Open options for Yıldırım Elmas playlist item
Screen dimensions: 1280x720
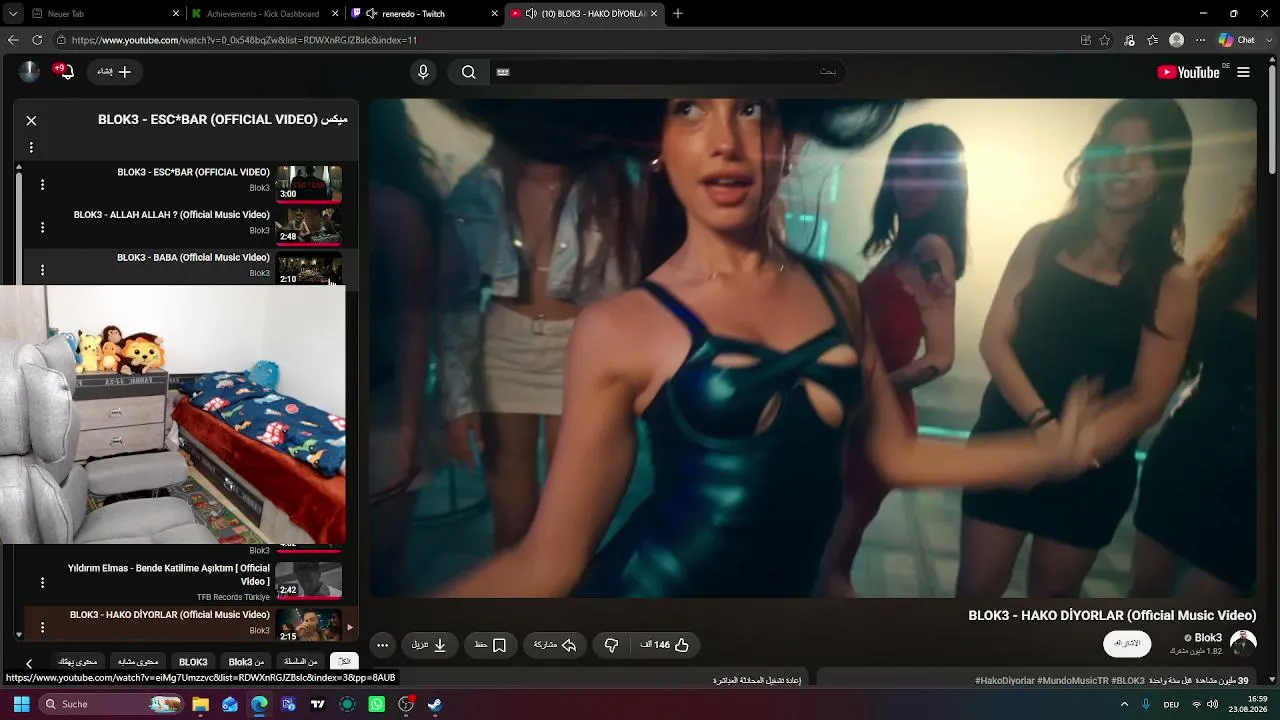point(42,582)
